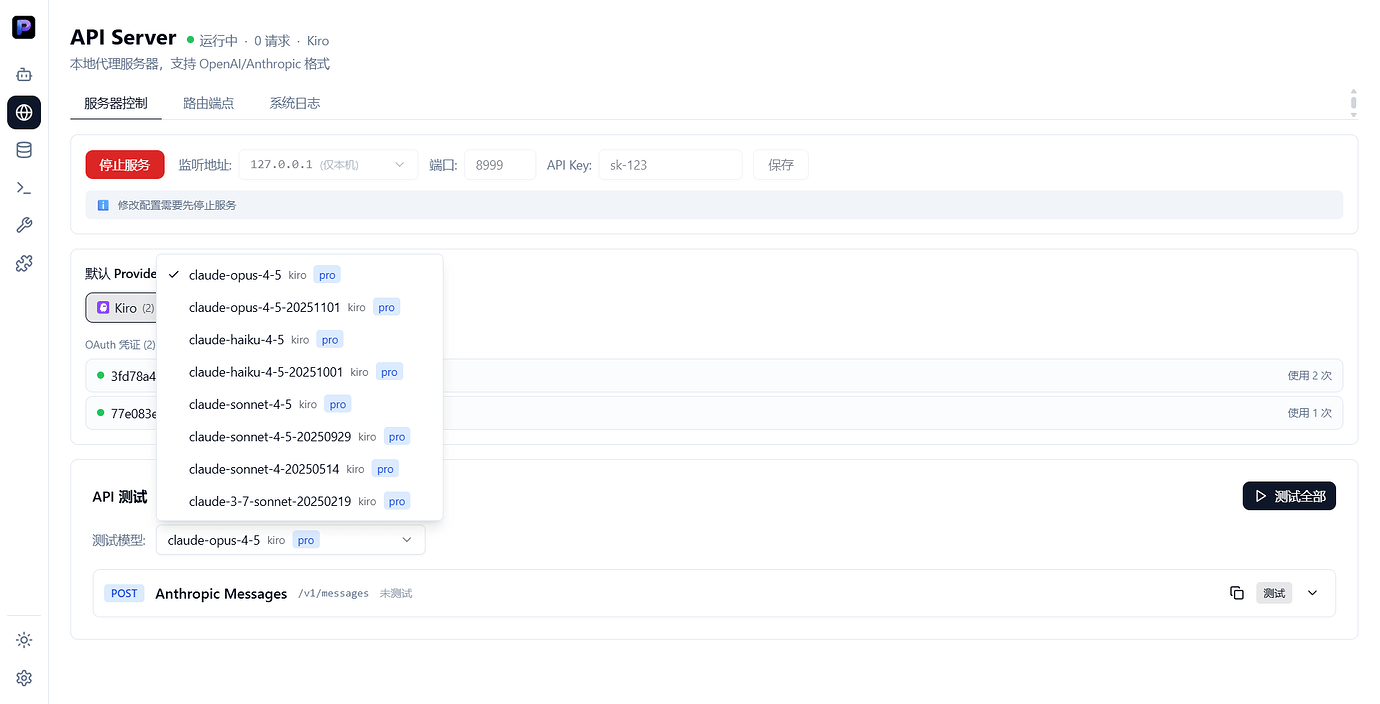1380x704 pixels.
Task: Expand the Anthropic Messages endpoint chevron
Action: coord(1313,593)
